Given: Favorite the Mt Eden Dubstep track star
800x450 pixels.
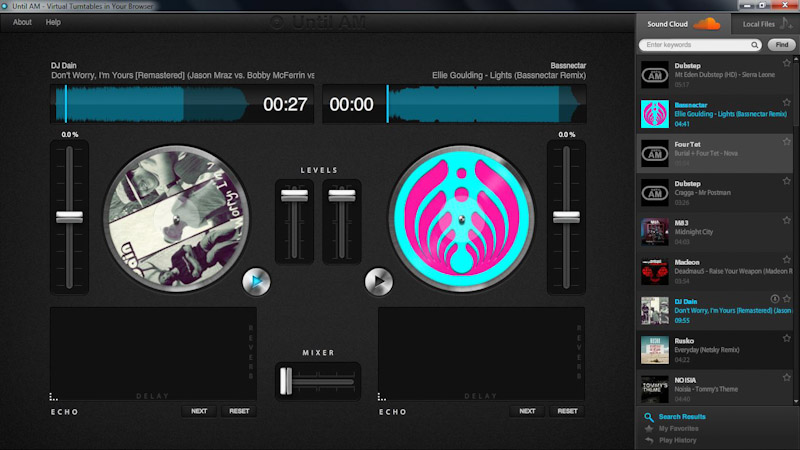Looking at the screenshot, I should point(786,63).
